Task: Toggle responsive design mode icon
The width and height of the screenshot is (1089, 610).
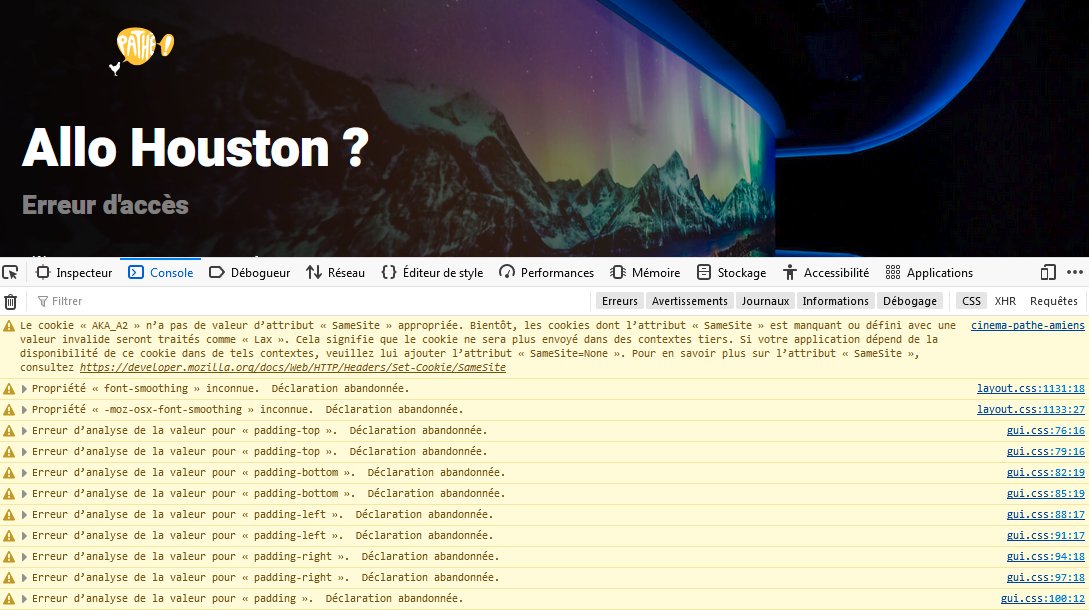Action: pyautogui.click(x=1046, y=272)
